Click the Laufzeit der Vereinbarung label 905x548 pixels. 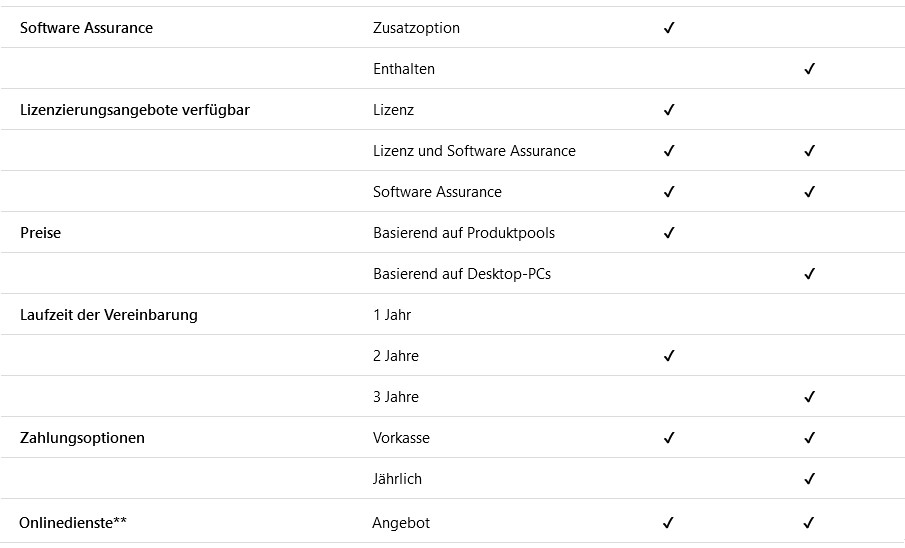[109, 315]
